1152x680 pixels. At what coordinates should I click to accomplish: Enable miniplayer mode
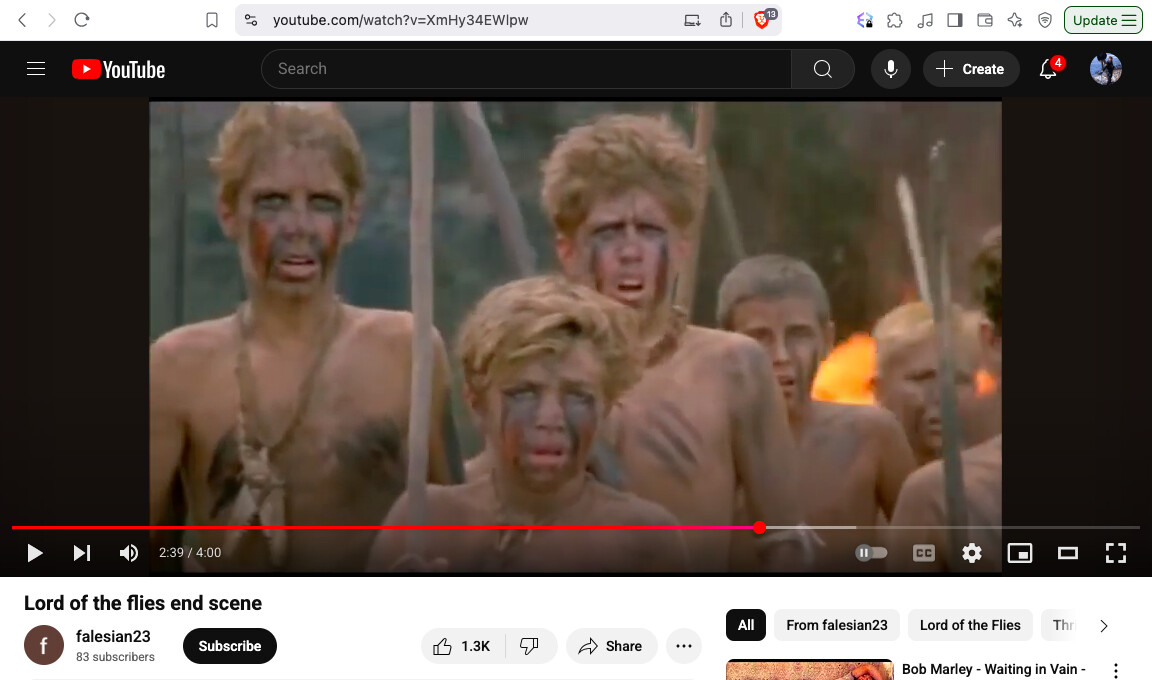click(1020, 552)
